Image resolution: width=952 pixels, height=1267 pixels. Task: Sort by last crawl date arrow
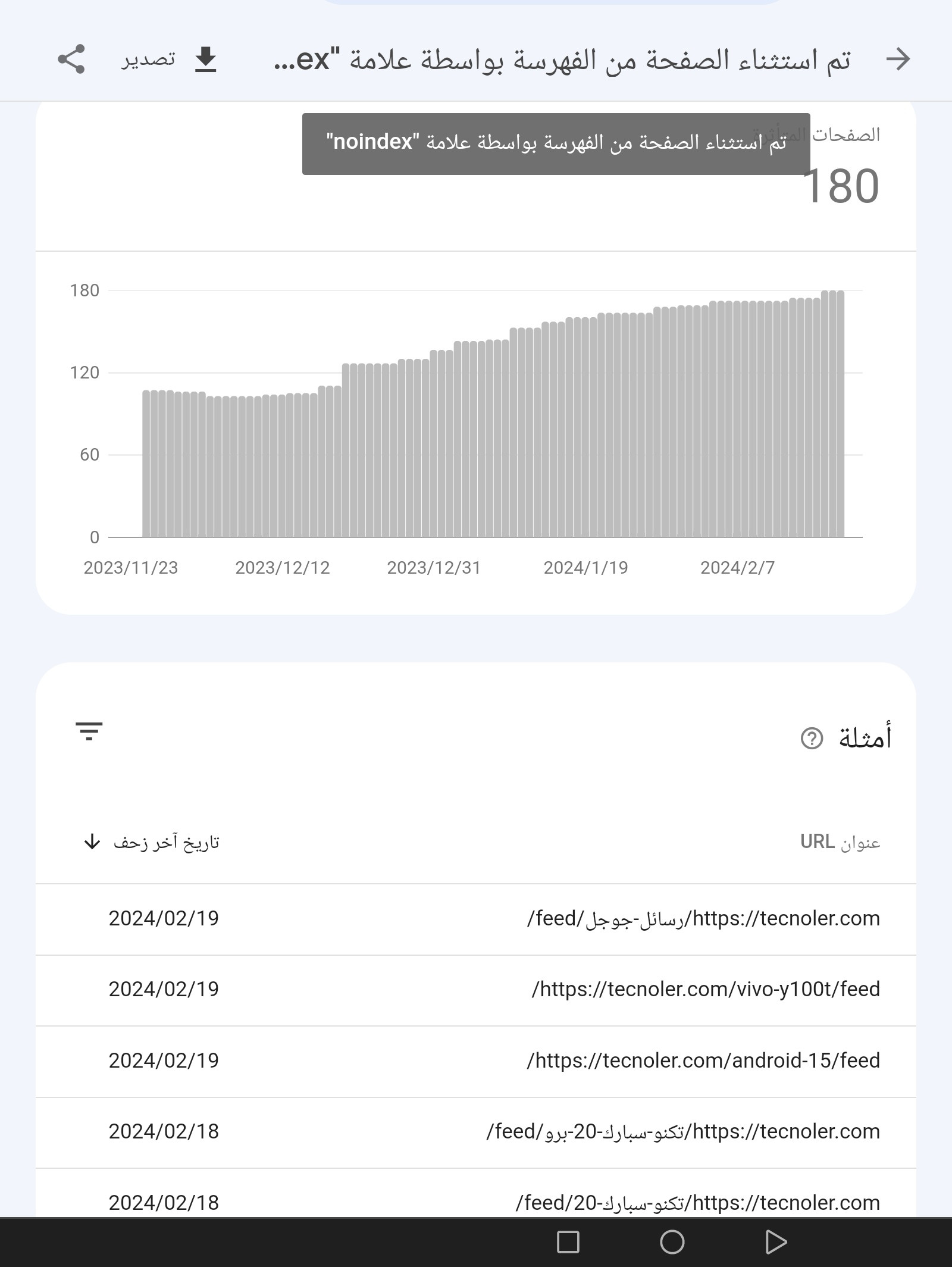point(92,842)
